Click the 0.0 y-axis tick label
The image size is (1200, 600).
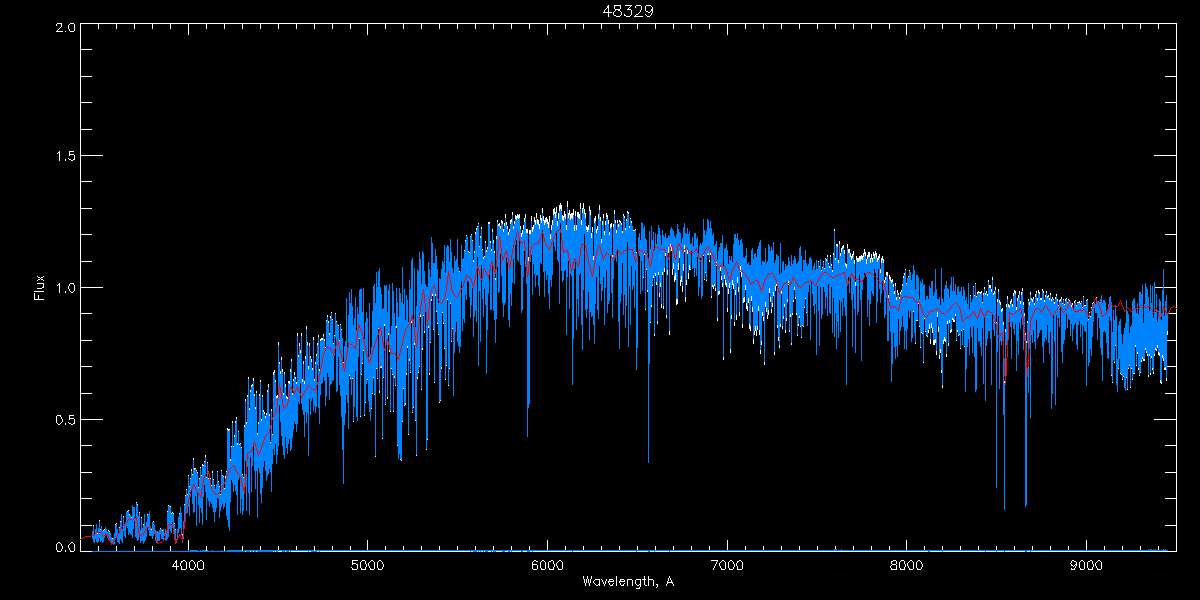pyautogui.click(x=63, y=548)
